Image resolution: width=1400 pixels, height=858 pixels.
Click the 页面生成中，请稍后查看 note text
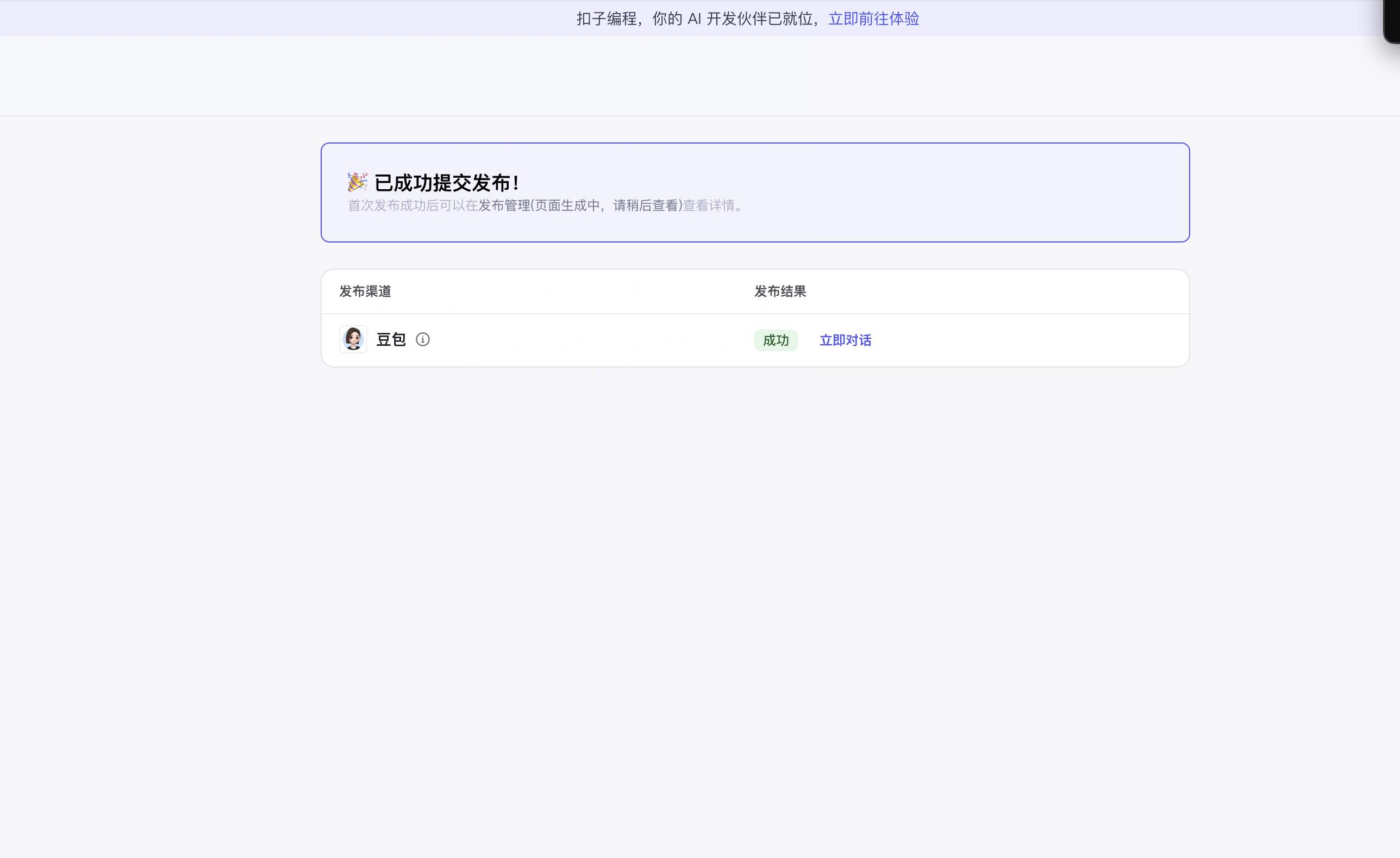point(607,206)
